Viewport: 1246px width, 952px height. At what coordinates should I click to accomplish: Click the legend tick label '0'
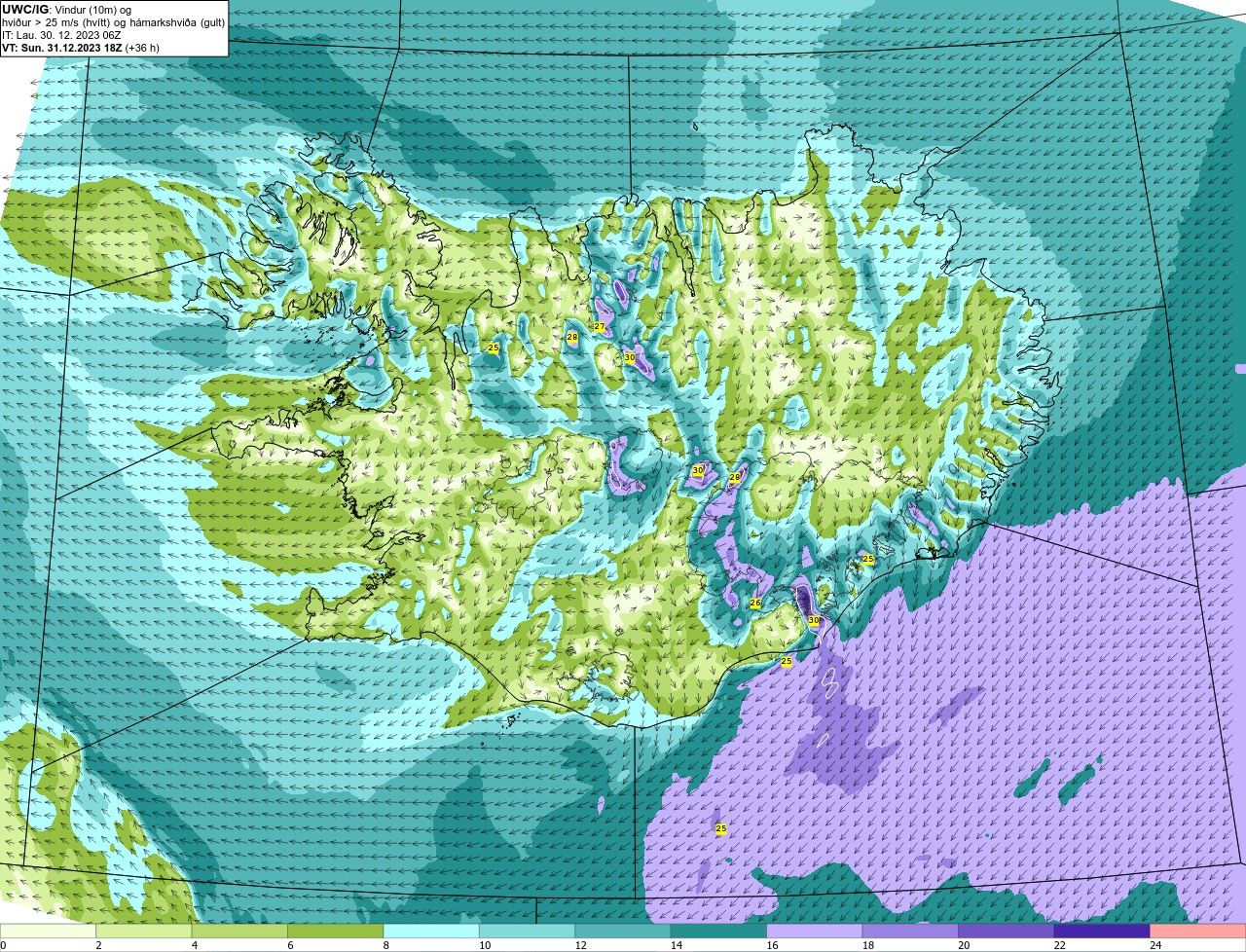[x=3, y=945]
